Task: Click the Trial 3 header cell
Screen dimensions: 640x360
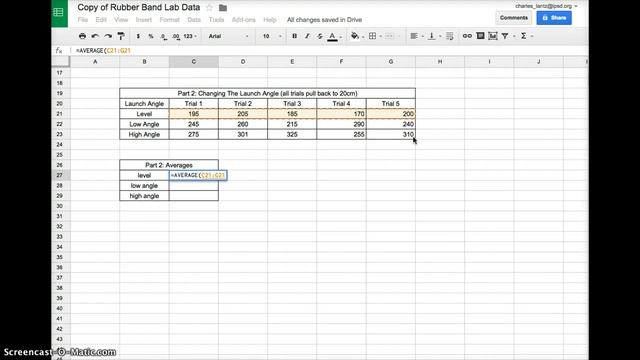Action: point(292,104)
